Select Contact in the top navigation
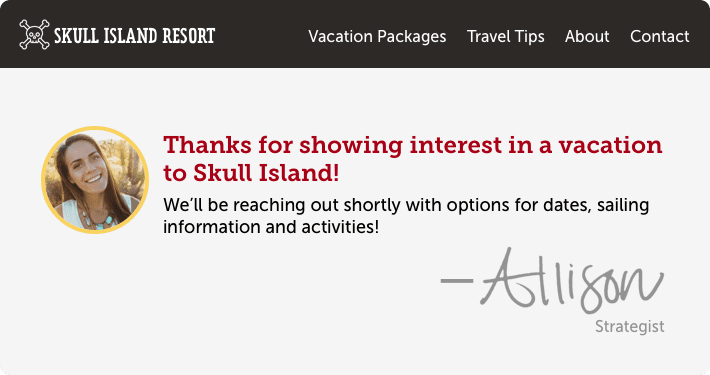The width and height of the screenshot is (710, 375). tap(660, 36)
